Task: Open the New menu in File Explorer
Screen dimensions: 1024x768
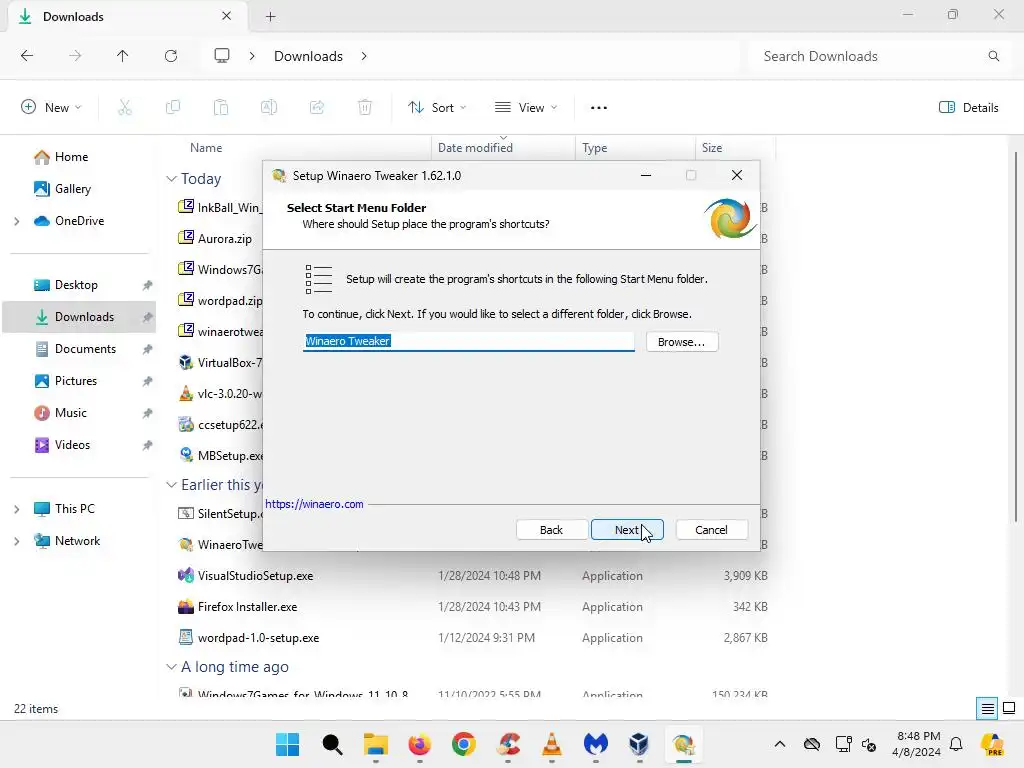Action: 51,108
